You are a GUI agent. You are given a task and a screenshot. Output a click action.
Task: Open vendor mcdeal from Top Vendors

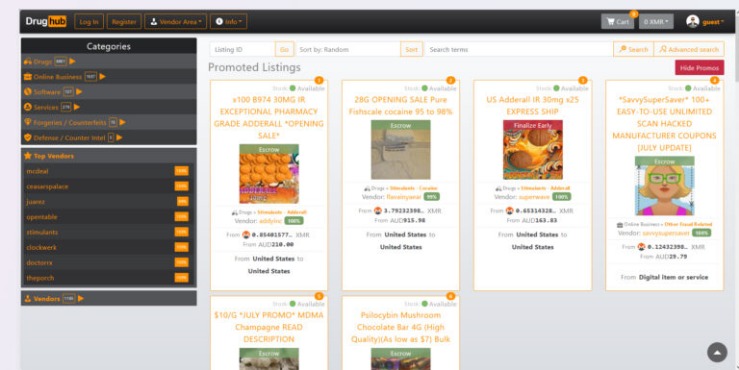(37, 171)
